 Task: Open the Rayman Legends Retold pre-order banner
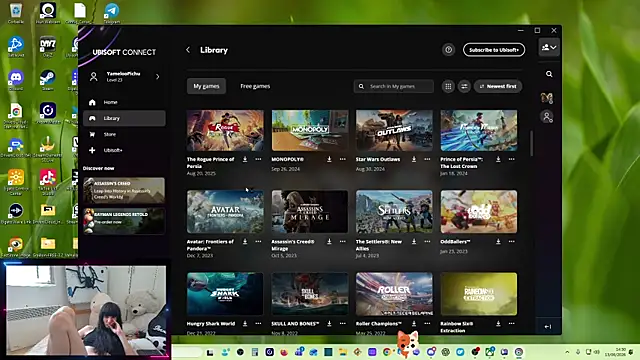tap(124, 220)
